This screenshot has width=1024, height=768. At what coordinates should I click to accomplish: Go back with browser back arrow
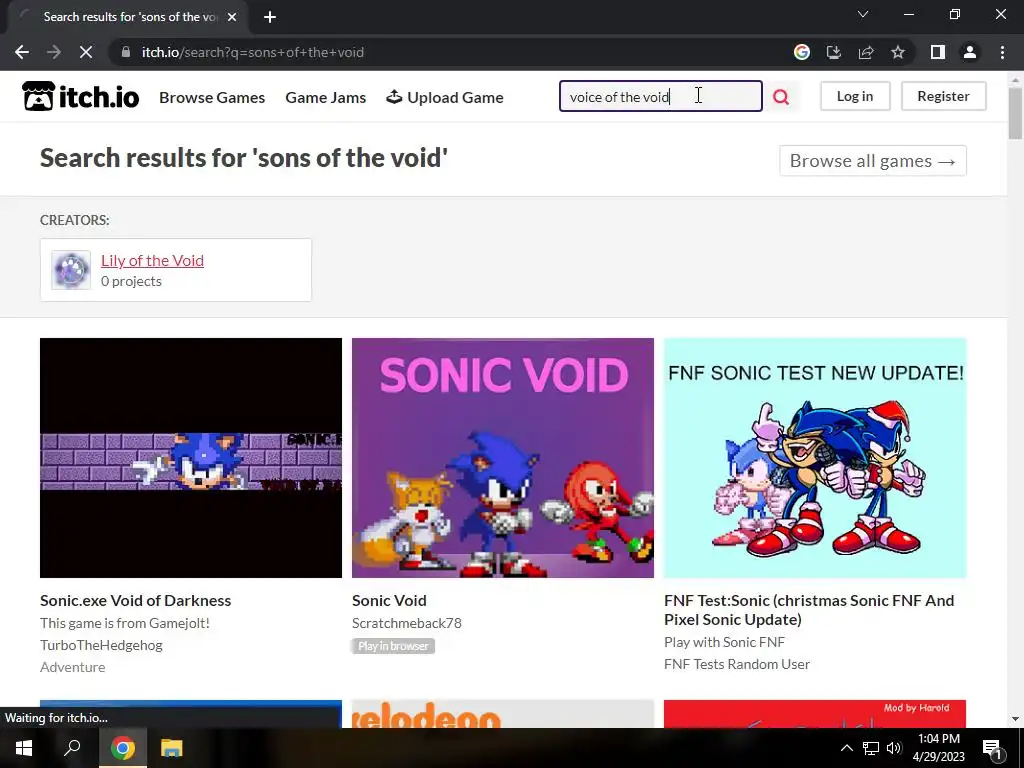[22, 52]
